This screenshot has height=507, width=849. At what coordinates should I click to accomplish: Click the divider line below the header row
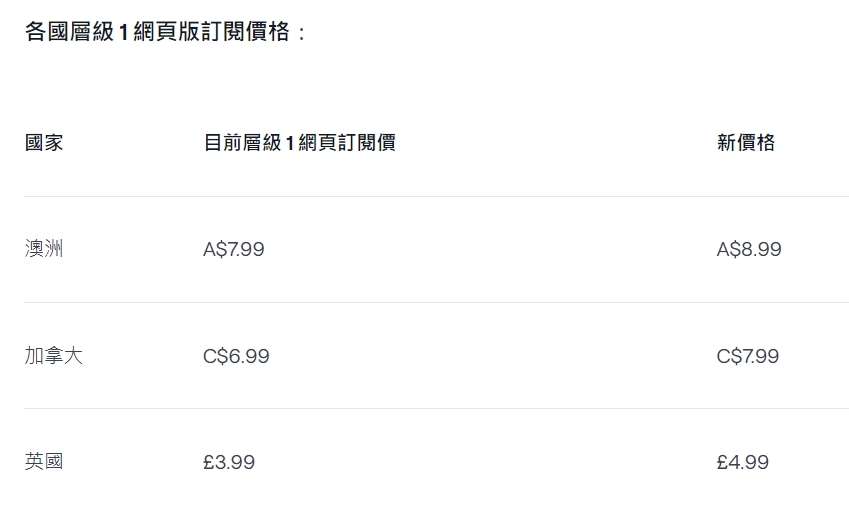(x=436, y=196)
